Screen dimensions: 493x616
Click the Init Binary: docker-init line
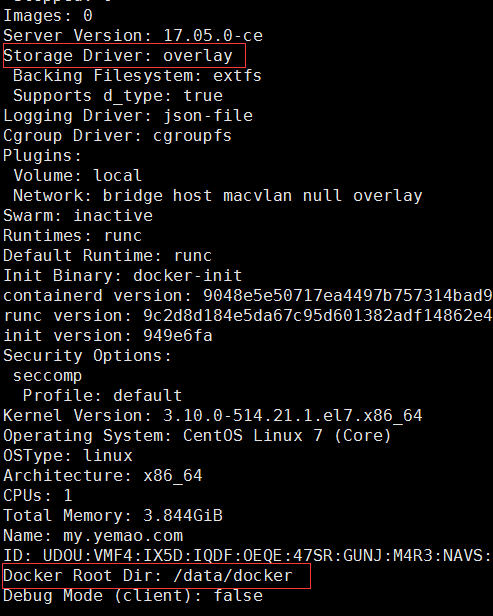[123, 276]
